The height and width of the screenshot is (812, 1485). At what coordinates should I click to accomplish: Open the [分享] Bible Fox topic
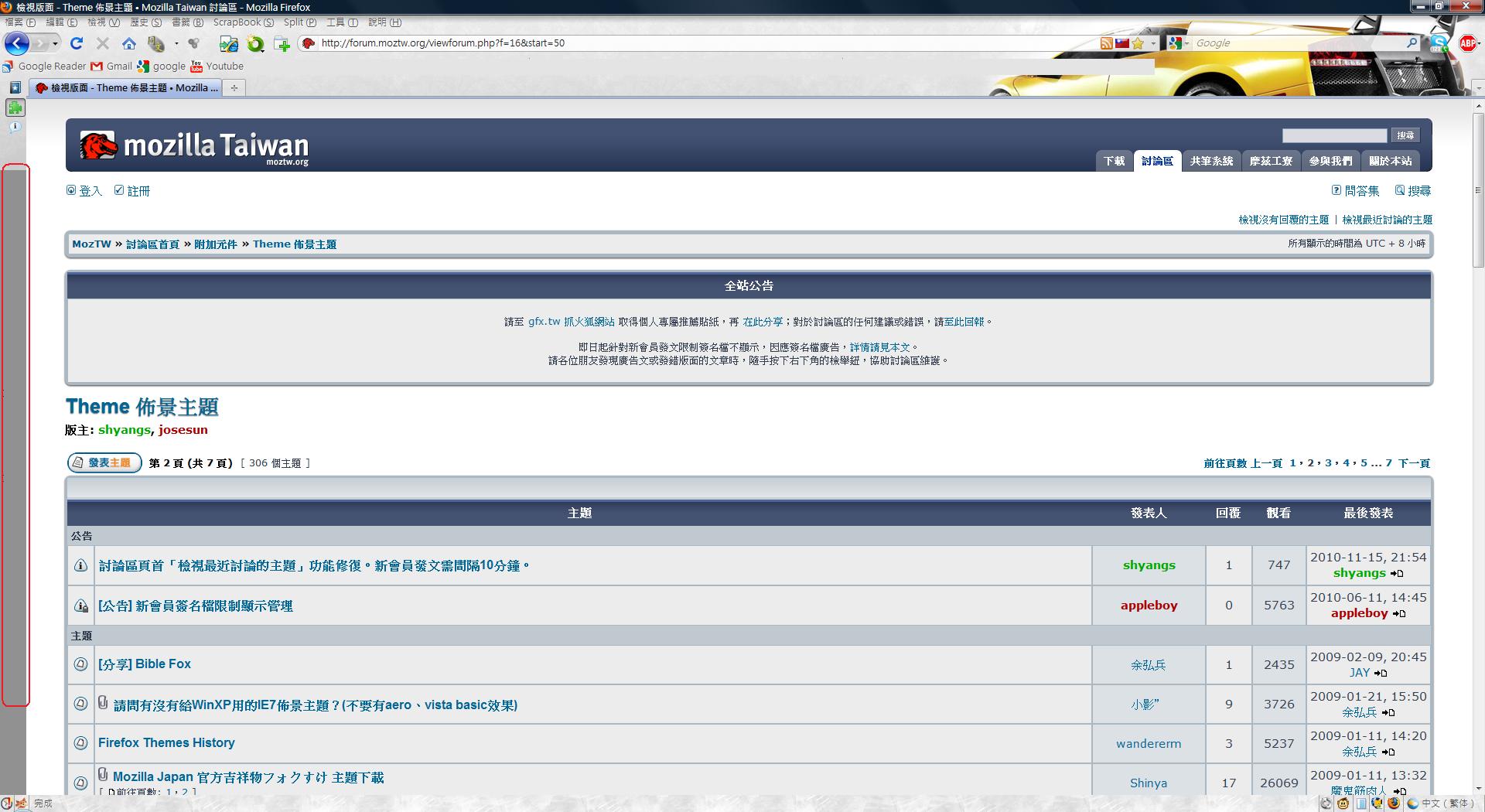(x=145, y=664)
